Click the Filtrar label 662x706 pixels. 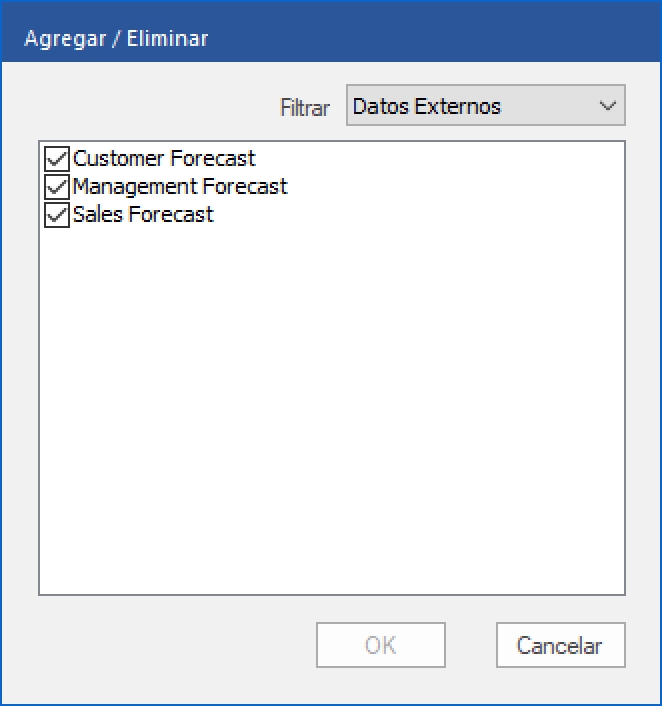(x=305, y=108)
